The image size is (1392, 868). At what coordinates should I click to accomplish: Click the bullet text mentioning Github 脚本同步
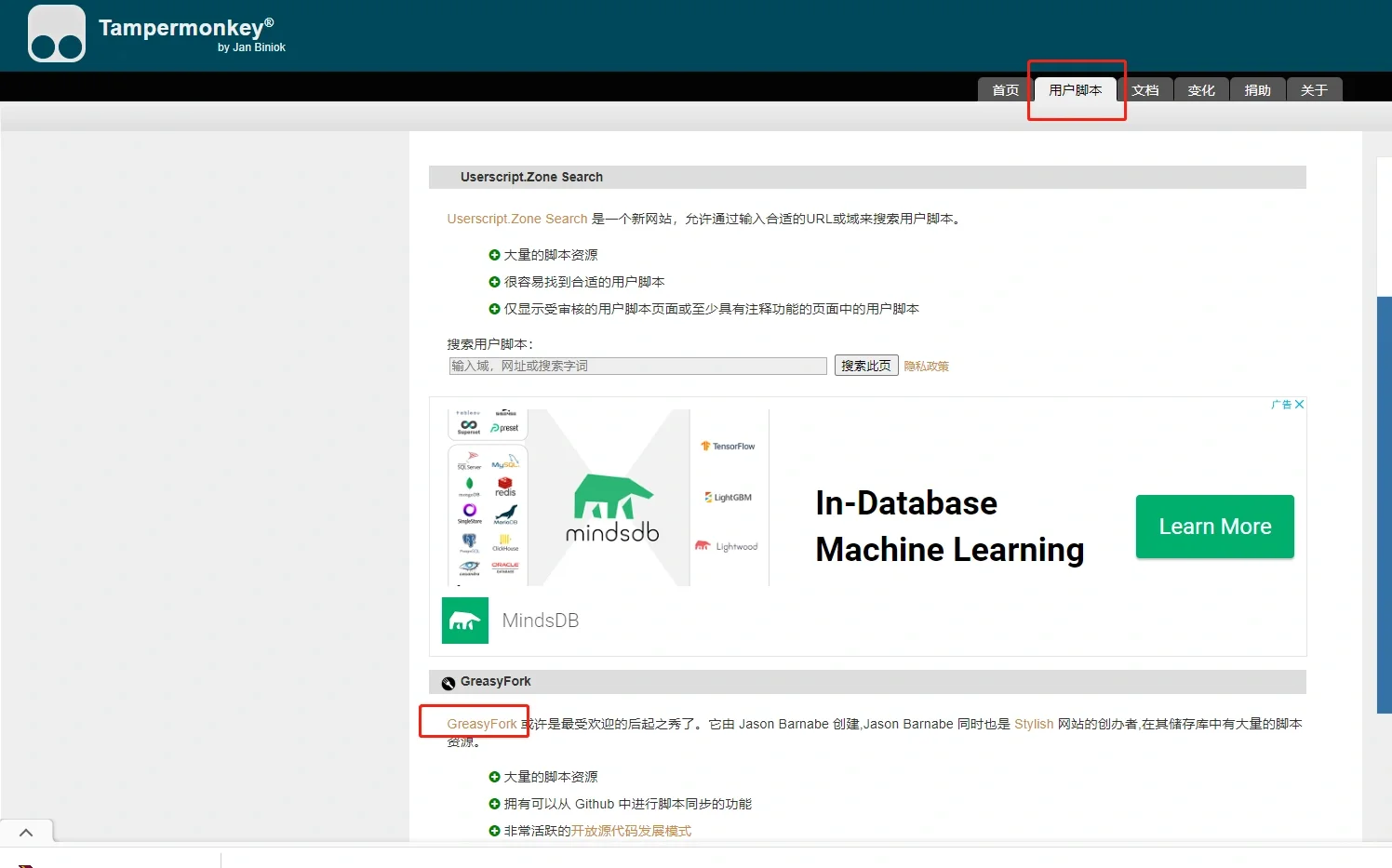point(628,804)
